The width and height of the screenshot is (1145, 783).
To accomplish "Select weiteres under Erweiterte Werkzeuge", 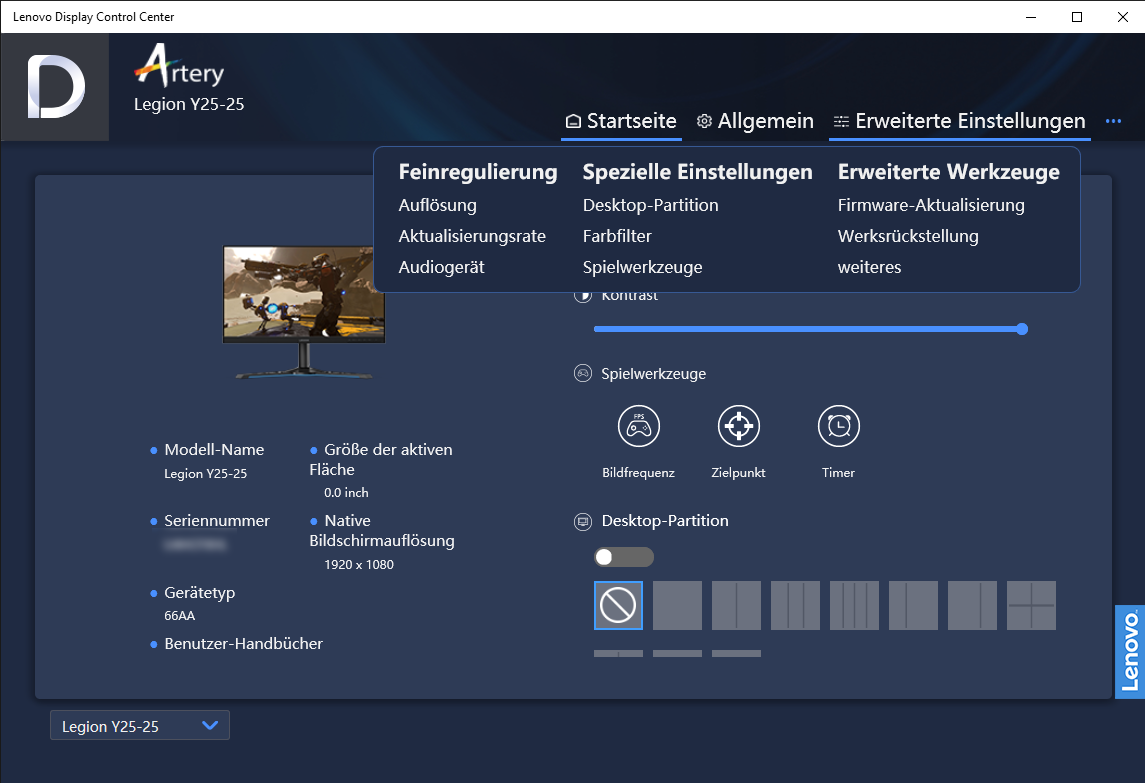I will coord(870,267).
